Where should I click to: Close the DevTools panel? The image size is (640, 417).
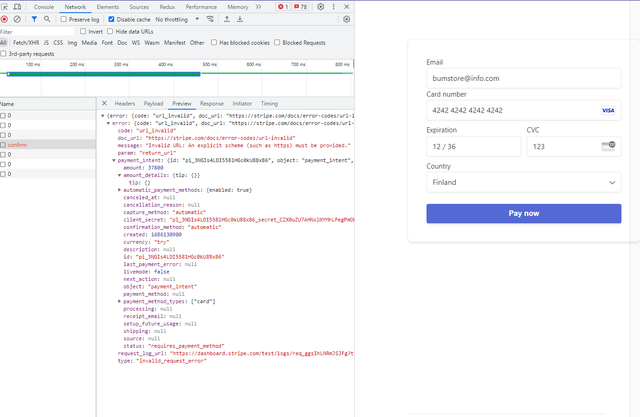coord(347,7)
